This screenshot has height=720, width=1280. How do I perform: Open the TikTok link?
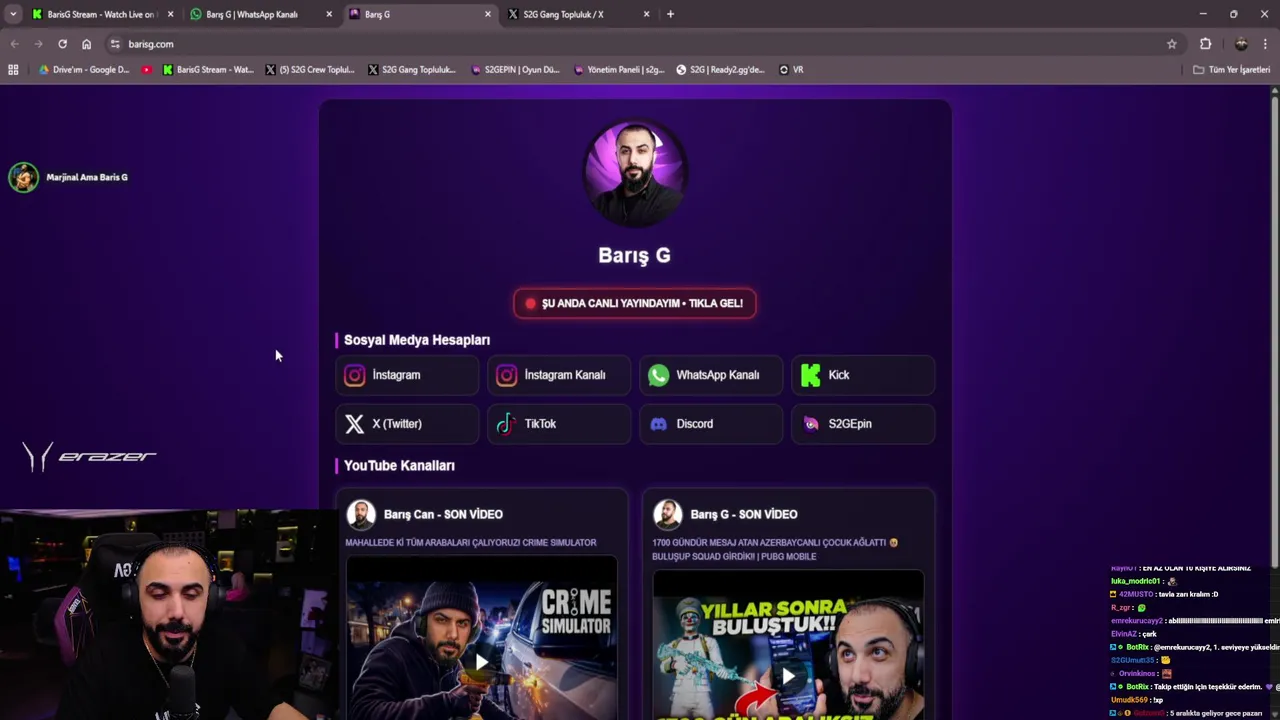(559, 424)
